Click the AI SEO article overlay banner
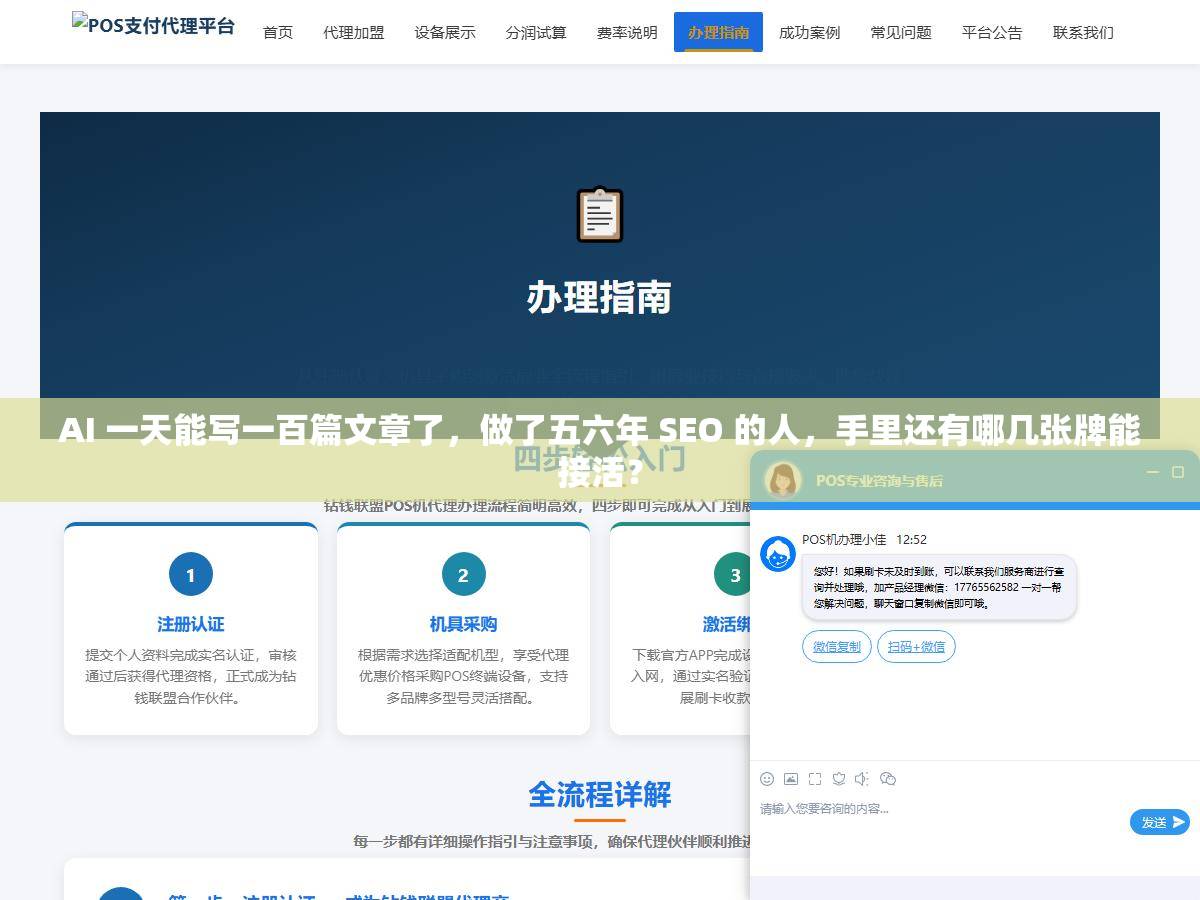Screen dimensions: 1200x900 [x=600, y=450]
